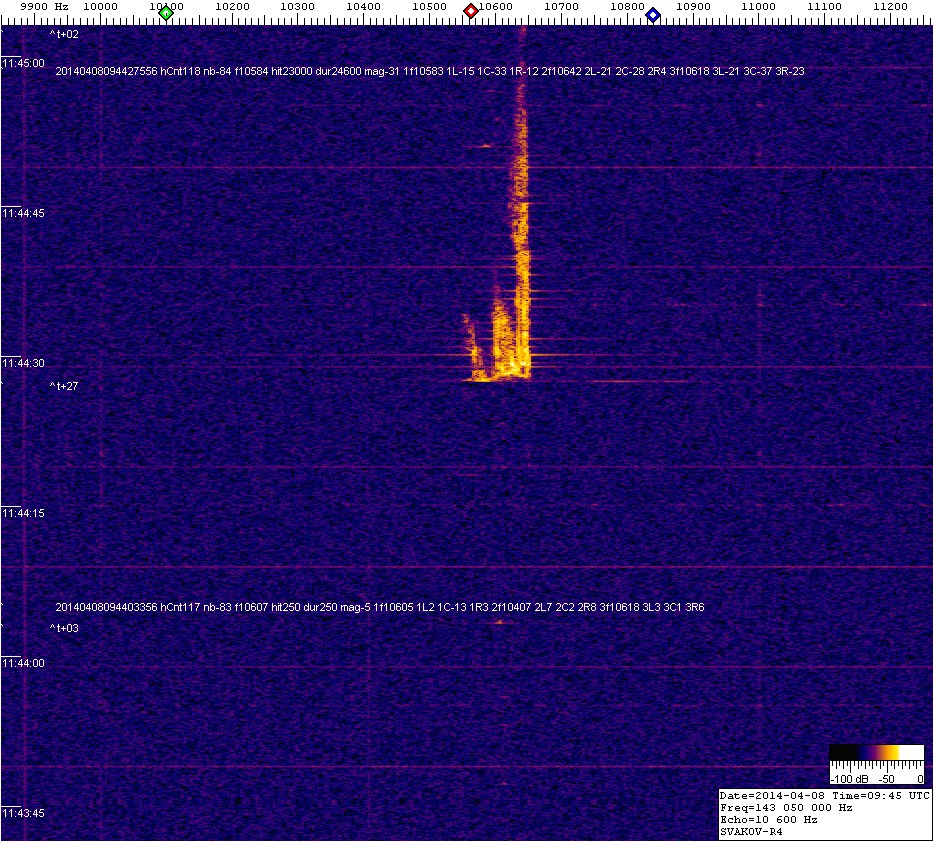
Task: Click the SVAKOV-R4 station label
Action: 753,831
